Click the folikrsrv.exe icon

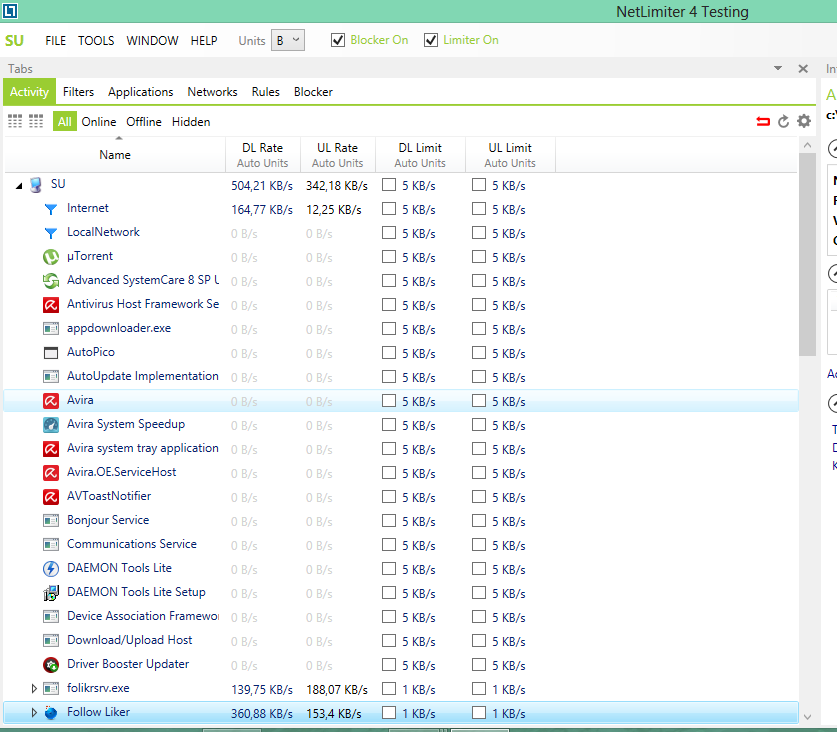coord(51,689)
